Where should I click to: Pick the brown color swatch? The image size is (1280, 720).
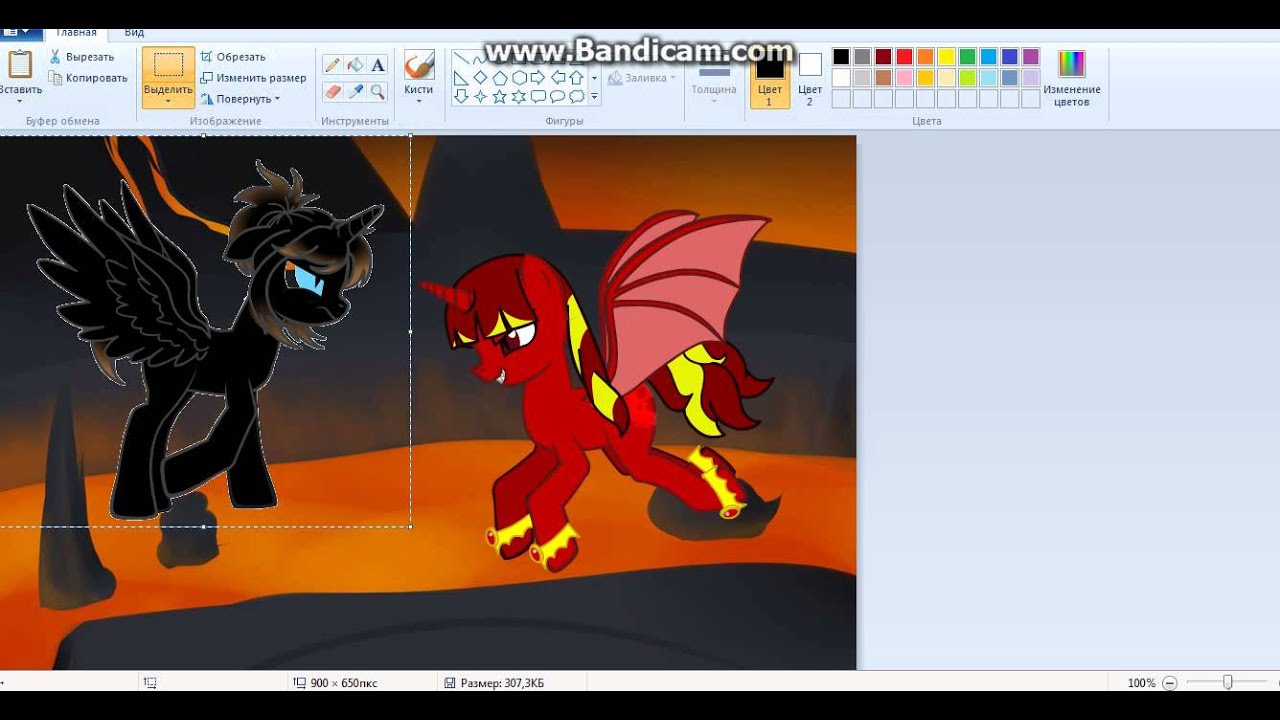click(x=883, y=78)
